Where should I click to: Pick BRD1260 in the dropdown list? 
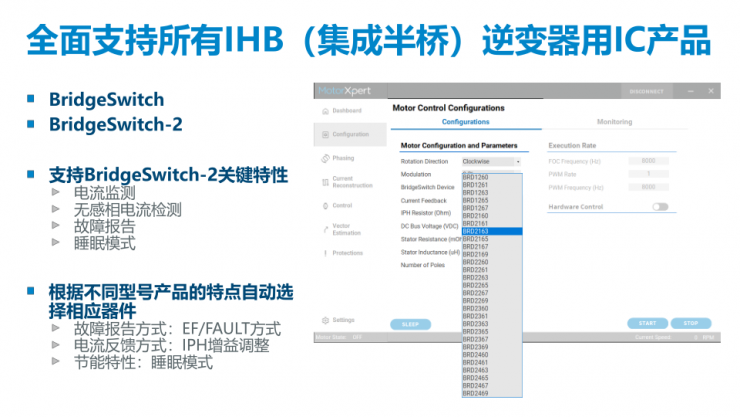[491, 177]
